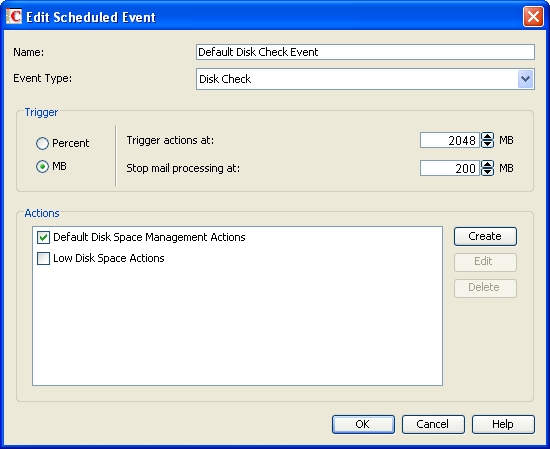Confirm with the OK button

click(x=363, y=424)
